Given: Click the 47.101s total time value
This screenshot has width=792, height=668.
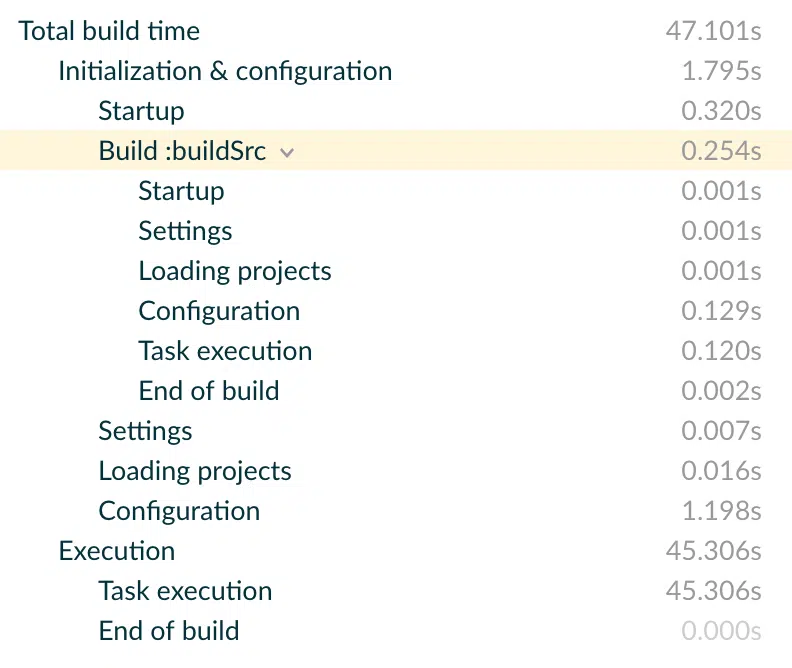Looking at the screenshot, I should [713, 31].
